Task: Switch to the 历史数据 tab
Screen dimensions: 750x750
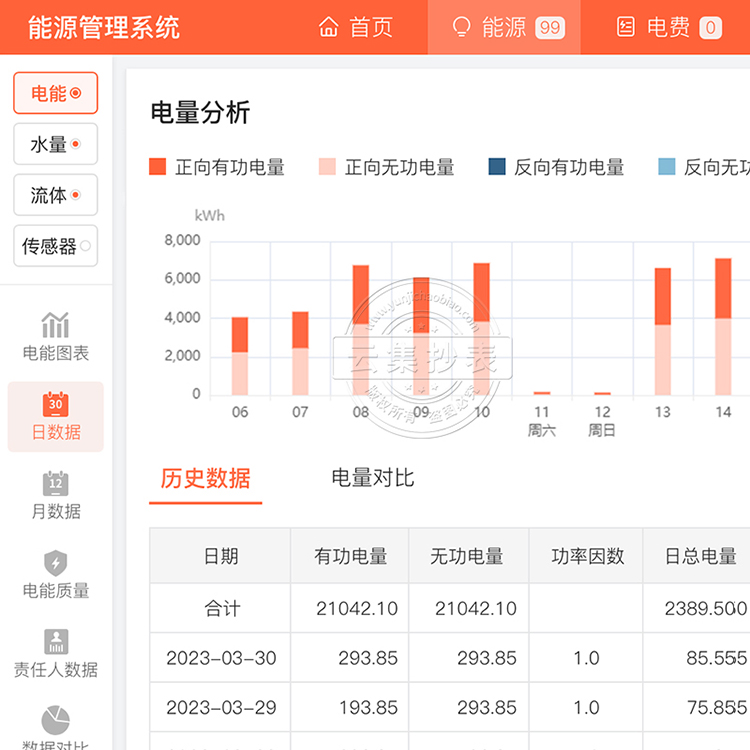Action: 205,478
